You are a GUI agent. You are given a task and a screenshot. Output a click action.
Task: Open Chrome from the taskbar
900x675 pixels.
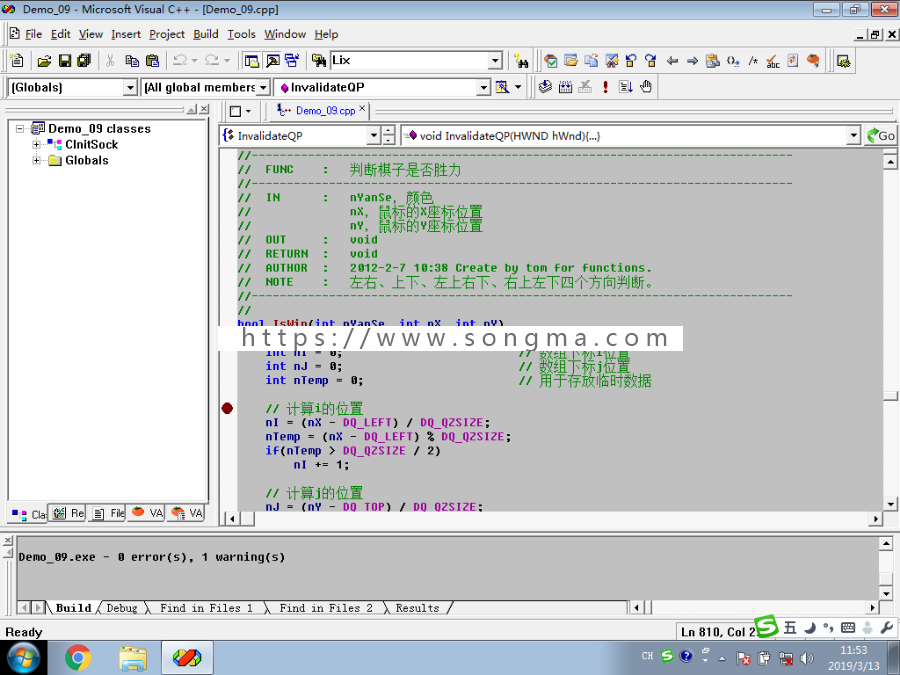click(x=78, y=657)
